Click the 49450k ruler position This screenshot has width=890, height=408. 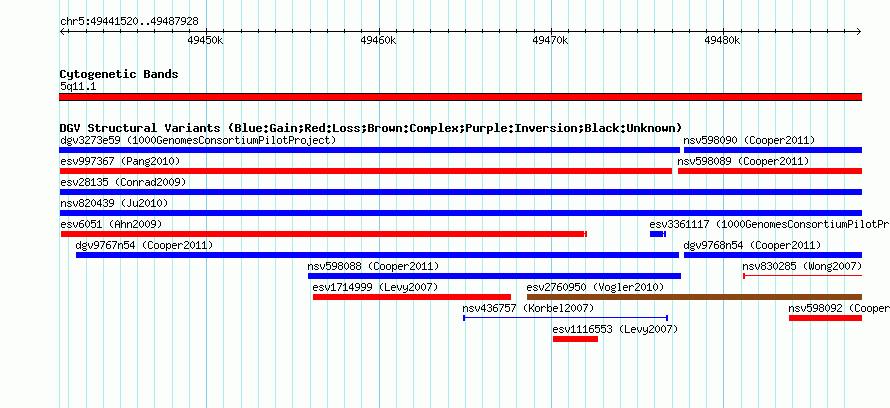[x=205, y=40]
